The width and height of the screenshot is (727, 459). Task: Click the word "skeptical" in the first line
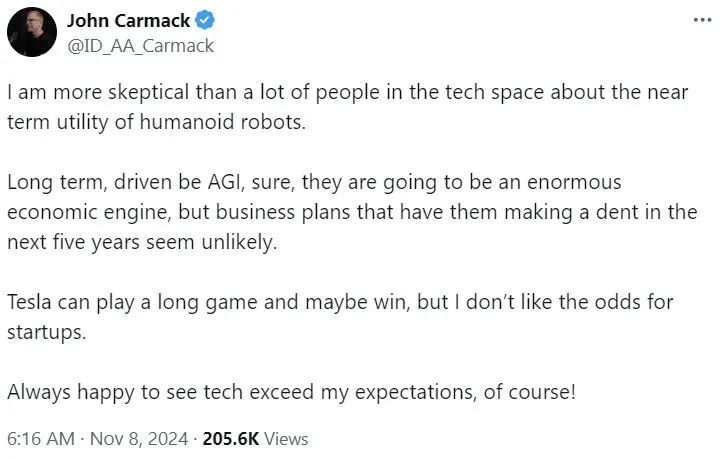coord(128,95)
